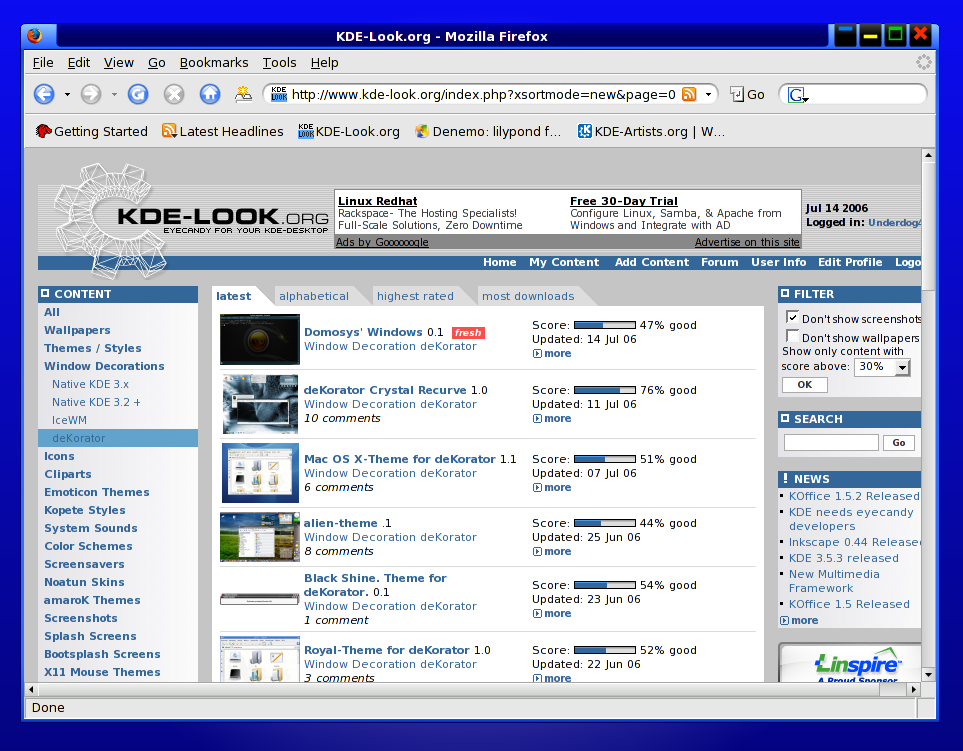Open the Bookmarks menu
This screenshot has width=963, height=751.
click(x=214, y=63)
